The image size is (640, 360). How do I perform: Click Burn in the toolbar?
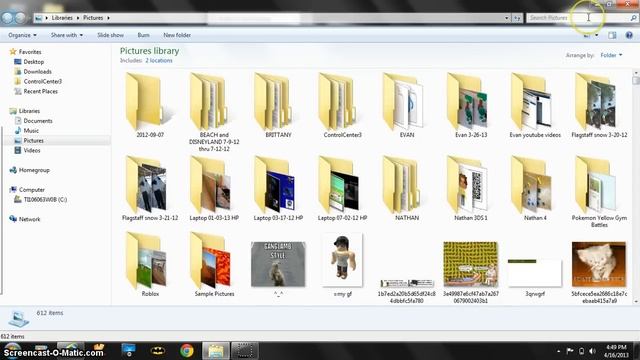click(x=143, y=35)
